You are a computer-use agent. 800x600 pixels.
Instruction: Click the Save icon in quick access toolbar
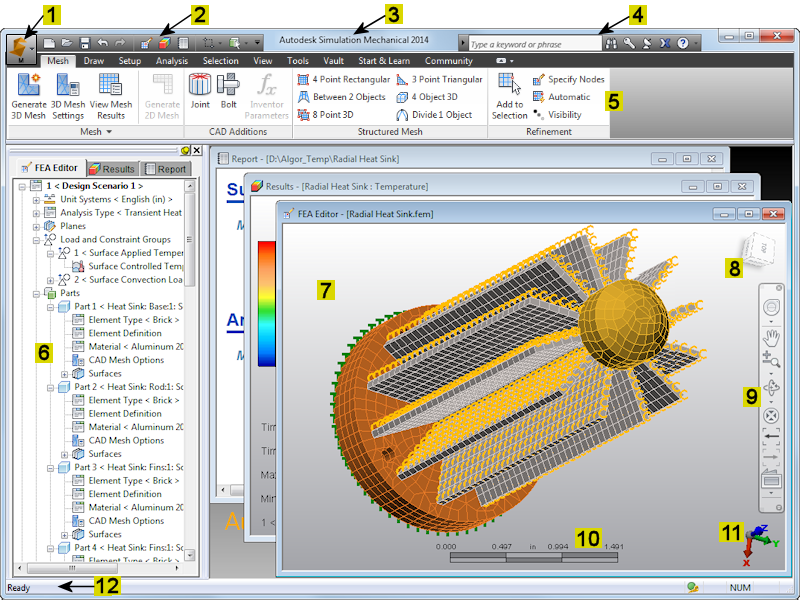pos(85,43)
